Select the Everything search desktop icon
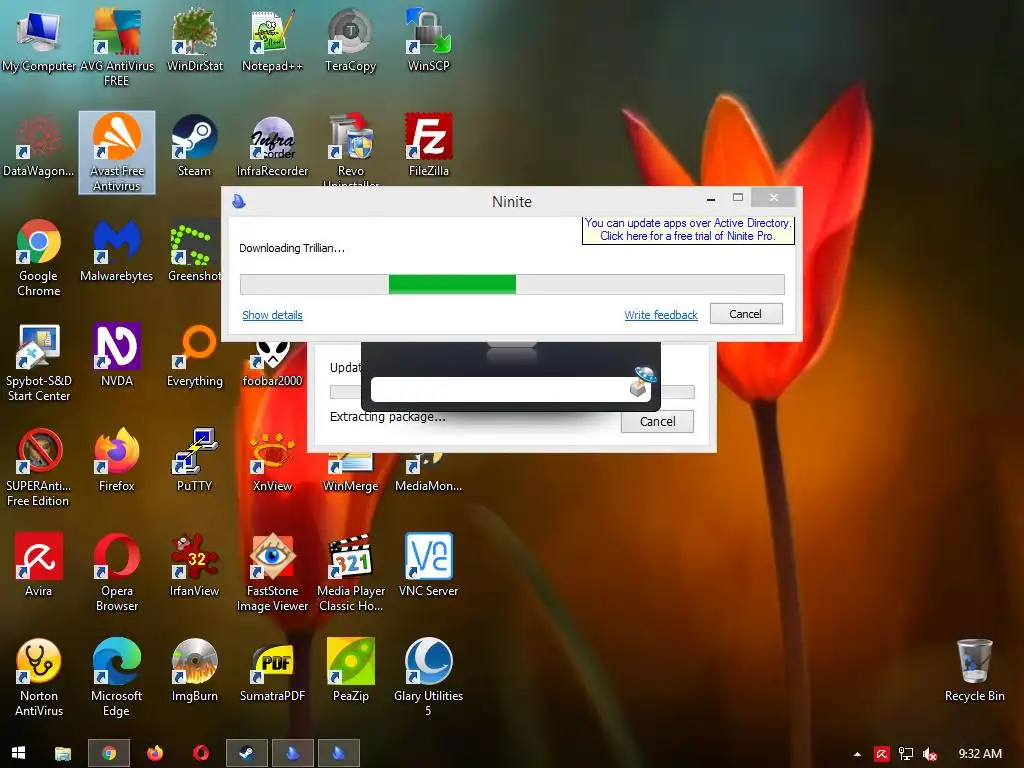The height and width of the screenshot is (768, 1024). (x=195, y=355)
